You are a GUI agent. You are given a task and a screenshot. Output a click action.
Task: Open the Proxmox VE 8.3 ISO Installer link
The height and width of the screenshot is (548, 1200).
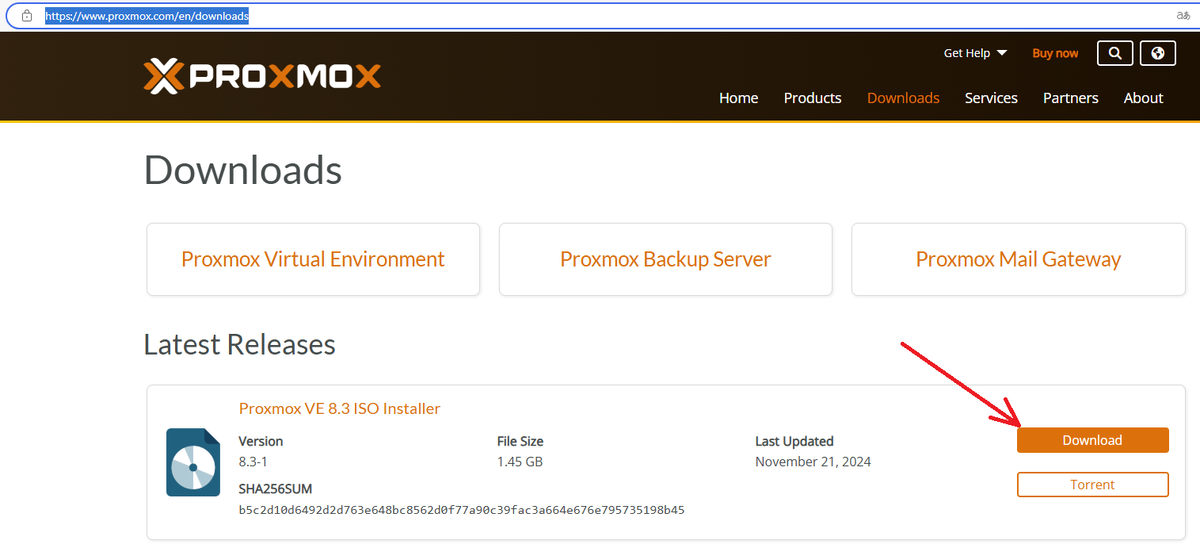point(339,408)
